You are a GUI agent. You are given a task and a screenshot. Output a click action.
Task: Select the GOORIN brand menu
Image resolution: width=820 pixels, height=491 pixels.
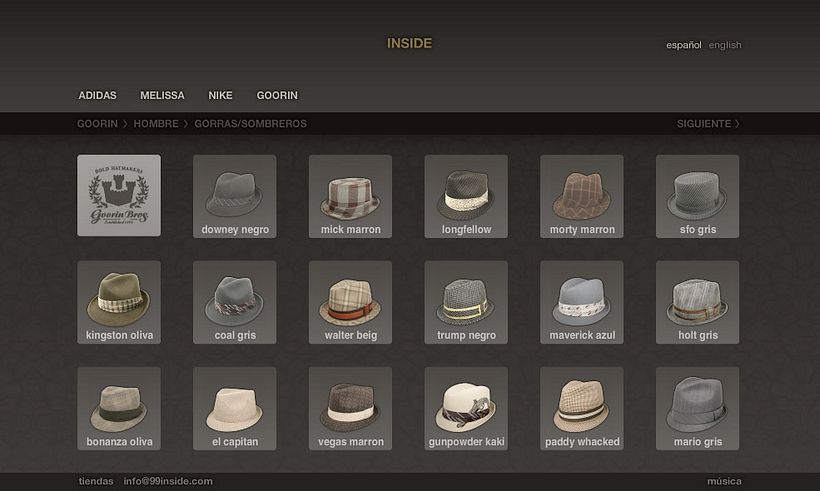(x=277, y=96)
